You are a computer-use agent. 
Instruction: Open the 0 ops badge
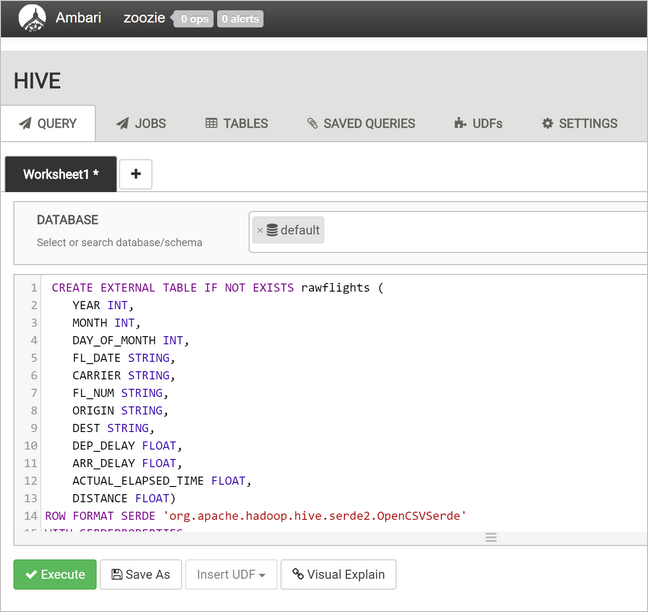click(194, 19)
